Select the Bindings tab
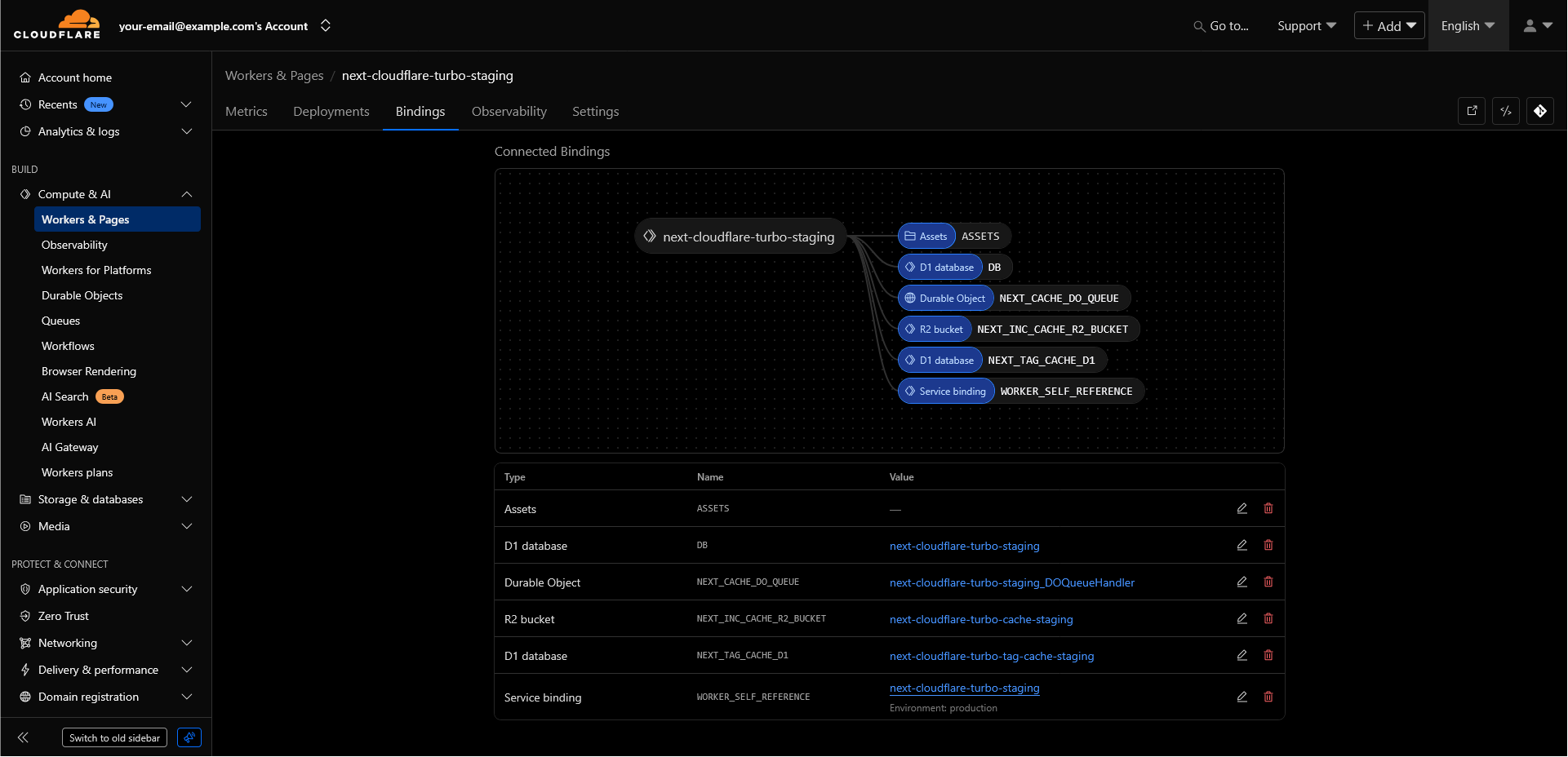 tap(420, 112)
